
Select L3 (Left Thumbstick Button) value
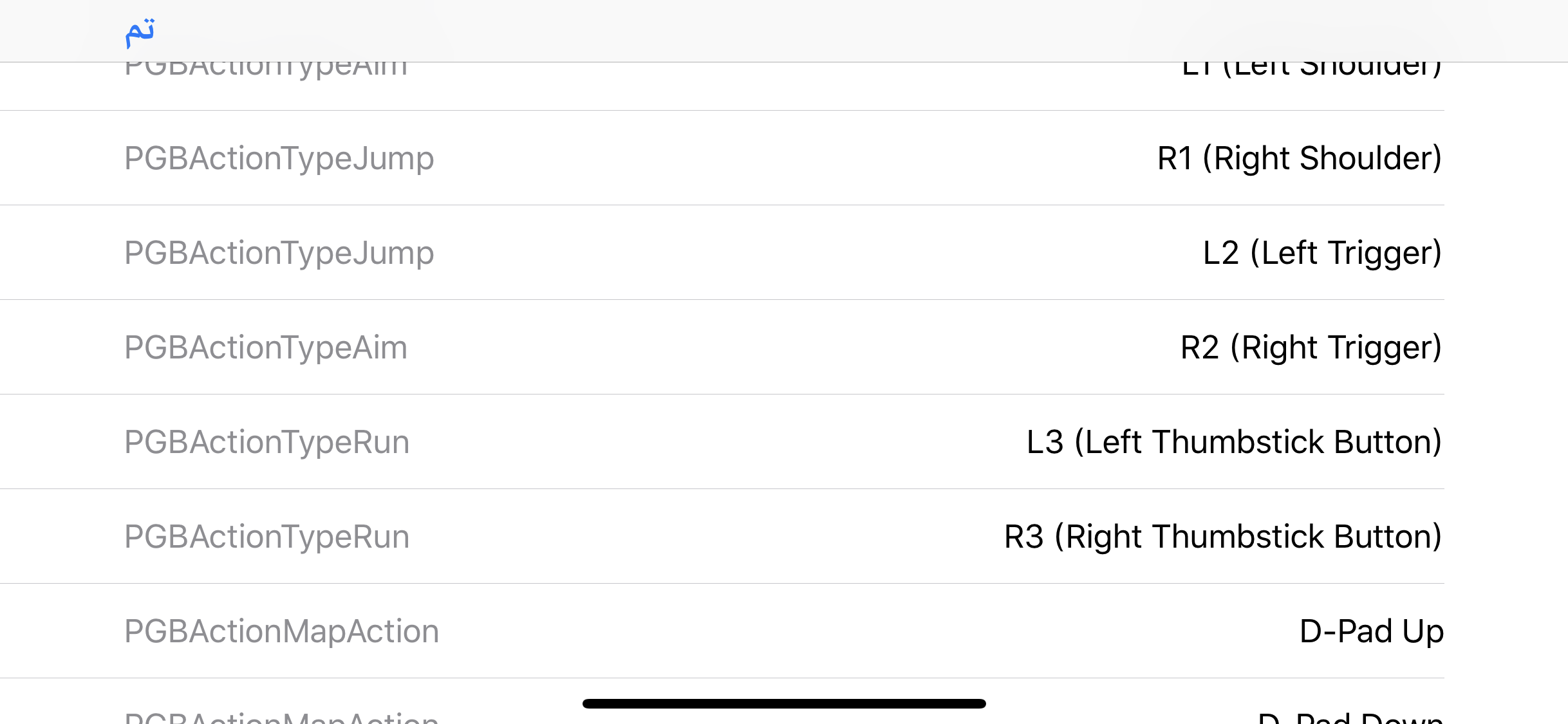pos(1235,442)
